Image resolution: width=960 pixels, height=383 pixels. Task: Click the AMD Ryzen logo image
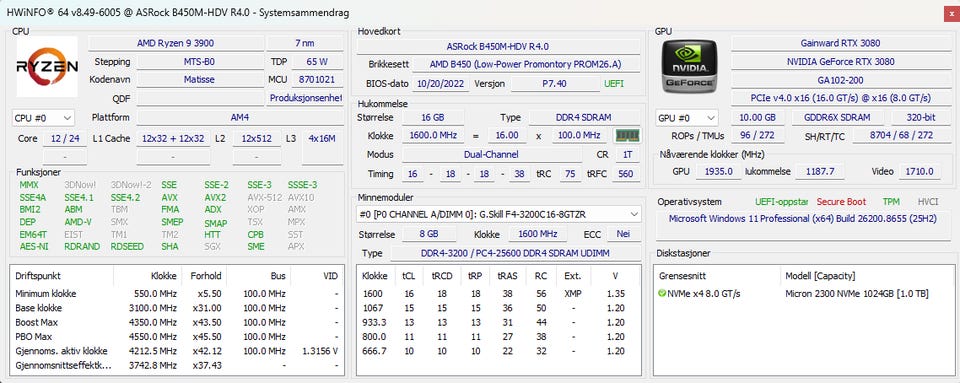[x=47, y=66]
